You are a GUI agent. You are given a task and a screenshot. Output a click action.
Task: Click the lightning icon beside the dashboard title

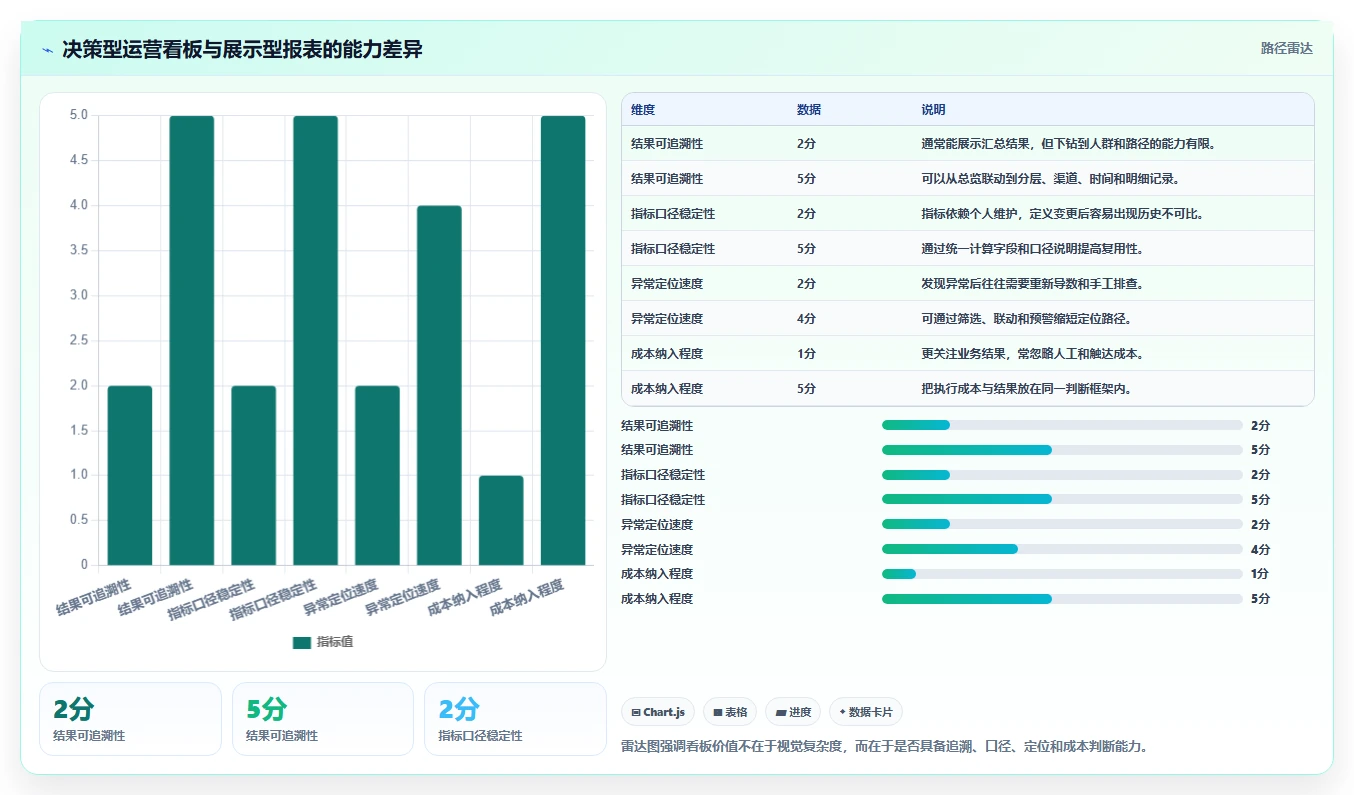pyautogui.click(x=48, y=50)
